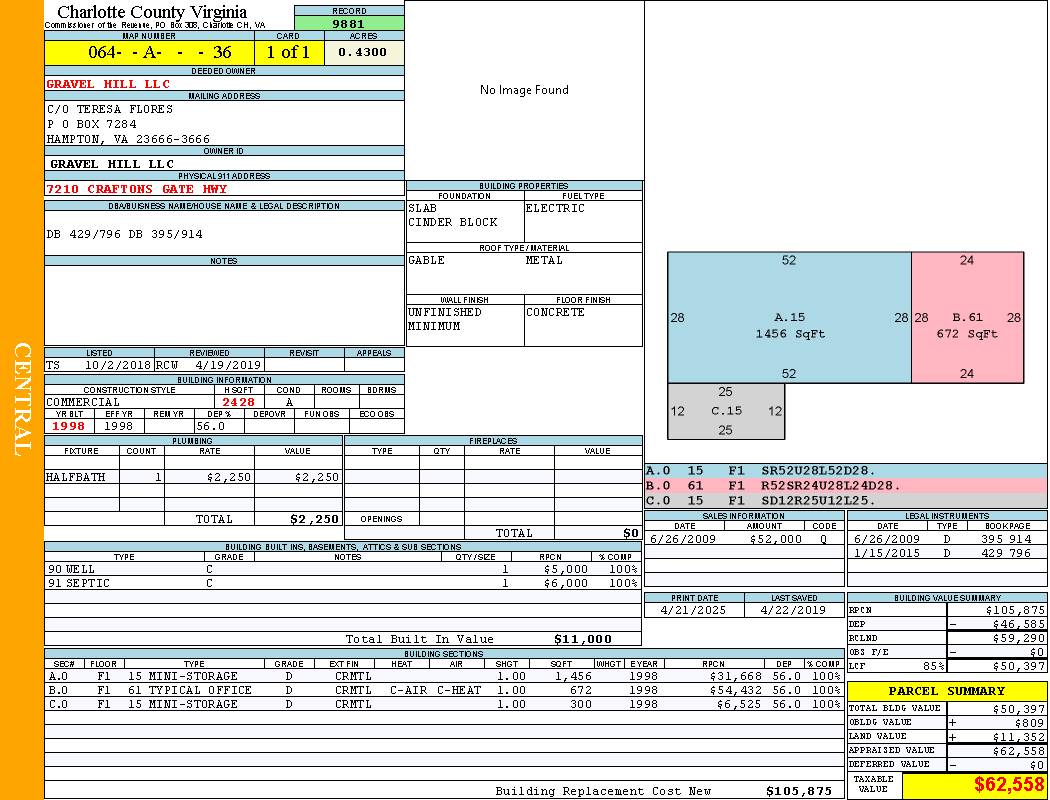
Task: Click Total Built In Value $11,000
Action: (x=583, y=639)
